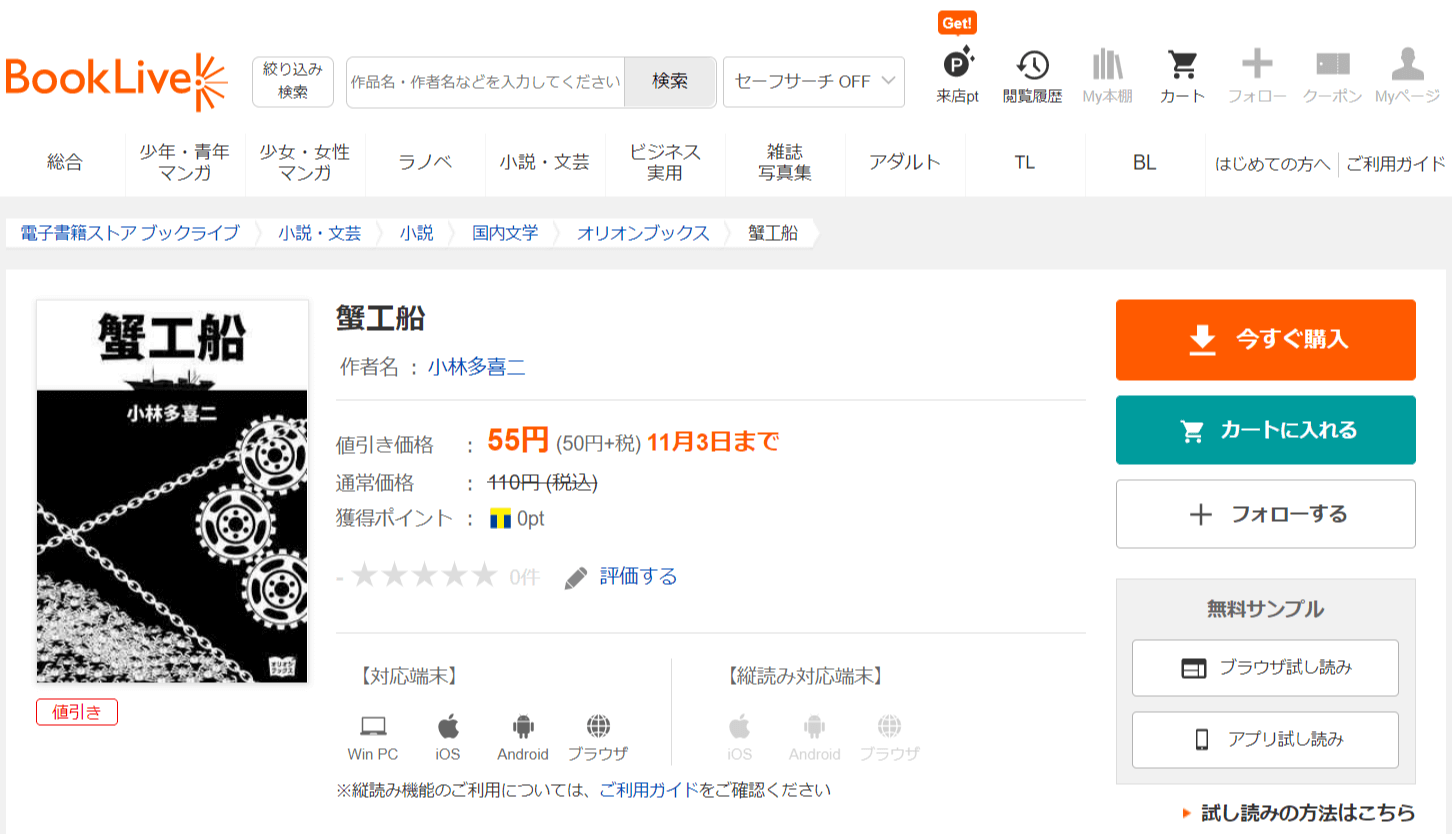Click the フォロー plus icon in header
Screen dimensions: 1452x834
1257,66
